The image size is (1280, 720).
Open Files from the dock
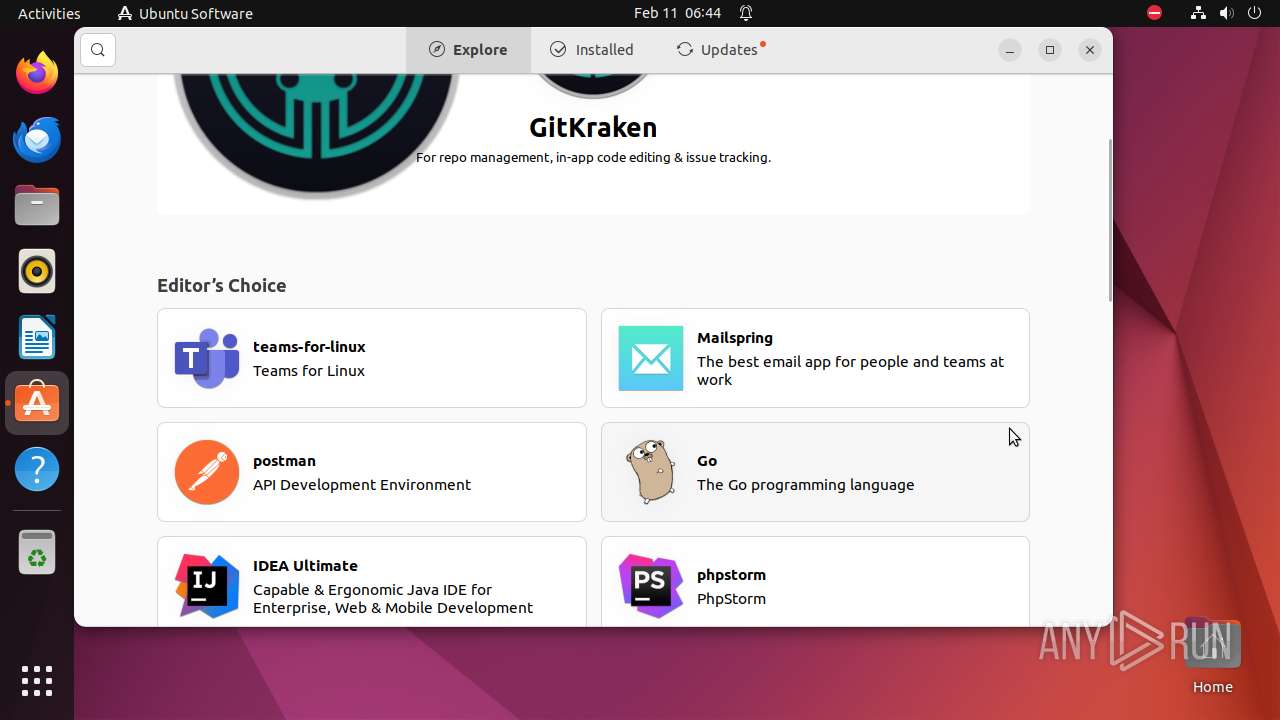point(37,205)
